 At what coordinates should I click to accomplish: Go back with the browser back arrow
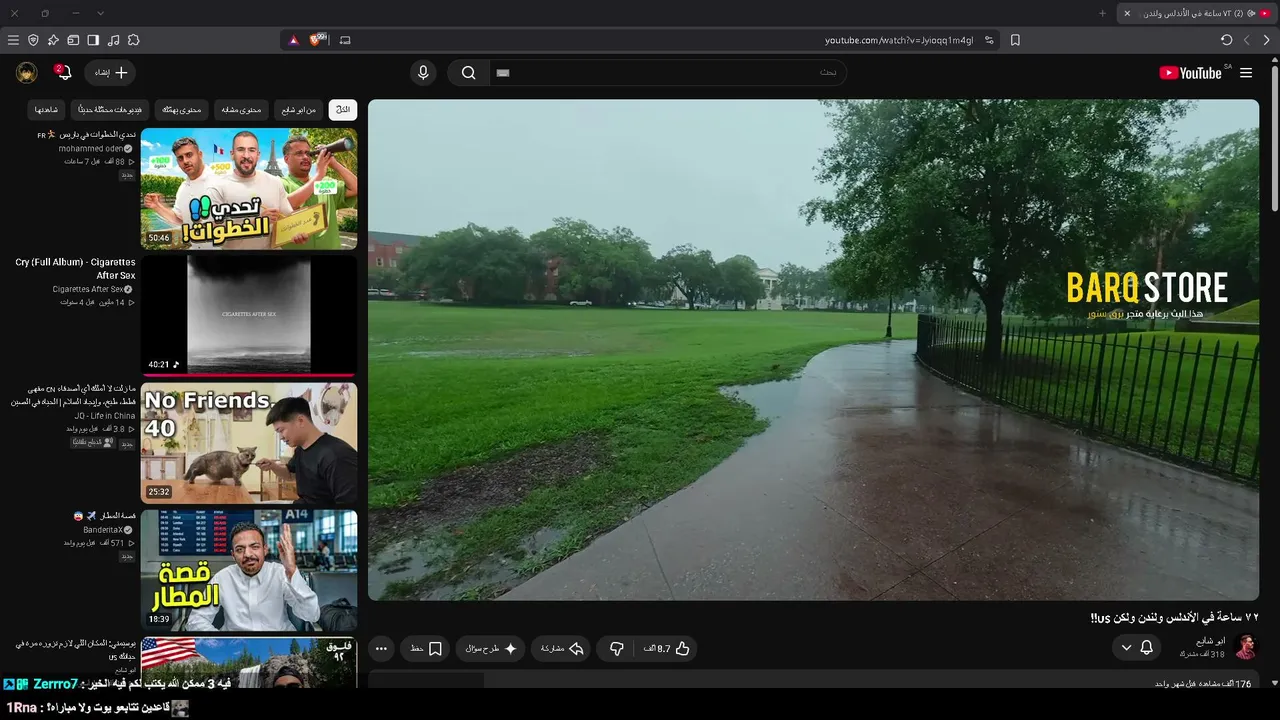click(x=1267, y=40)
